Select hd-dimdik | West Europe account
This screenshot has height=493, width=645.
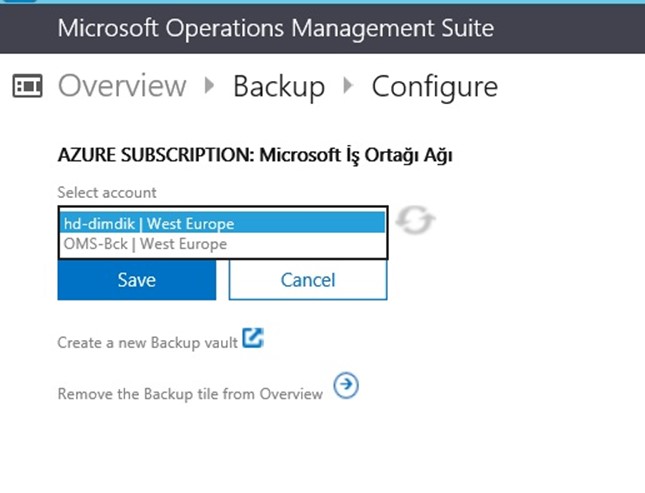tap(223, 223)
